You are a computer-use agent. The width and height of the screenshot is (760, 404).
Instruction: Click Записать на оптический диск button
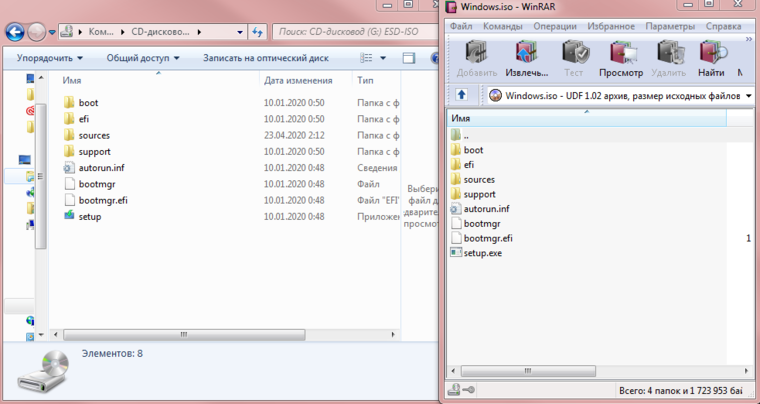coord(266,58)
